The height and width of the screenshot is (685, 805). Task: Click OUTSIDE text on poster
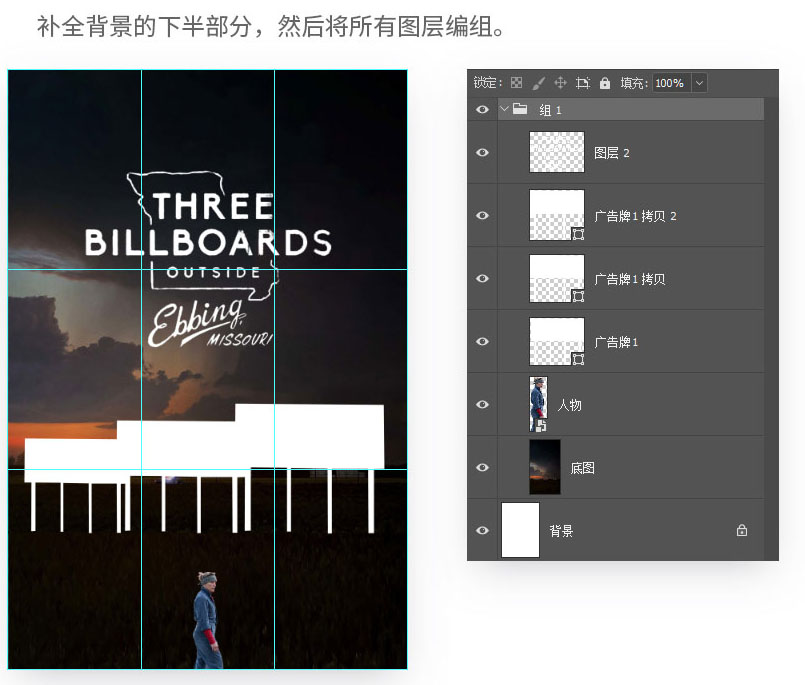coord(213,272)
